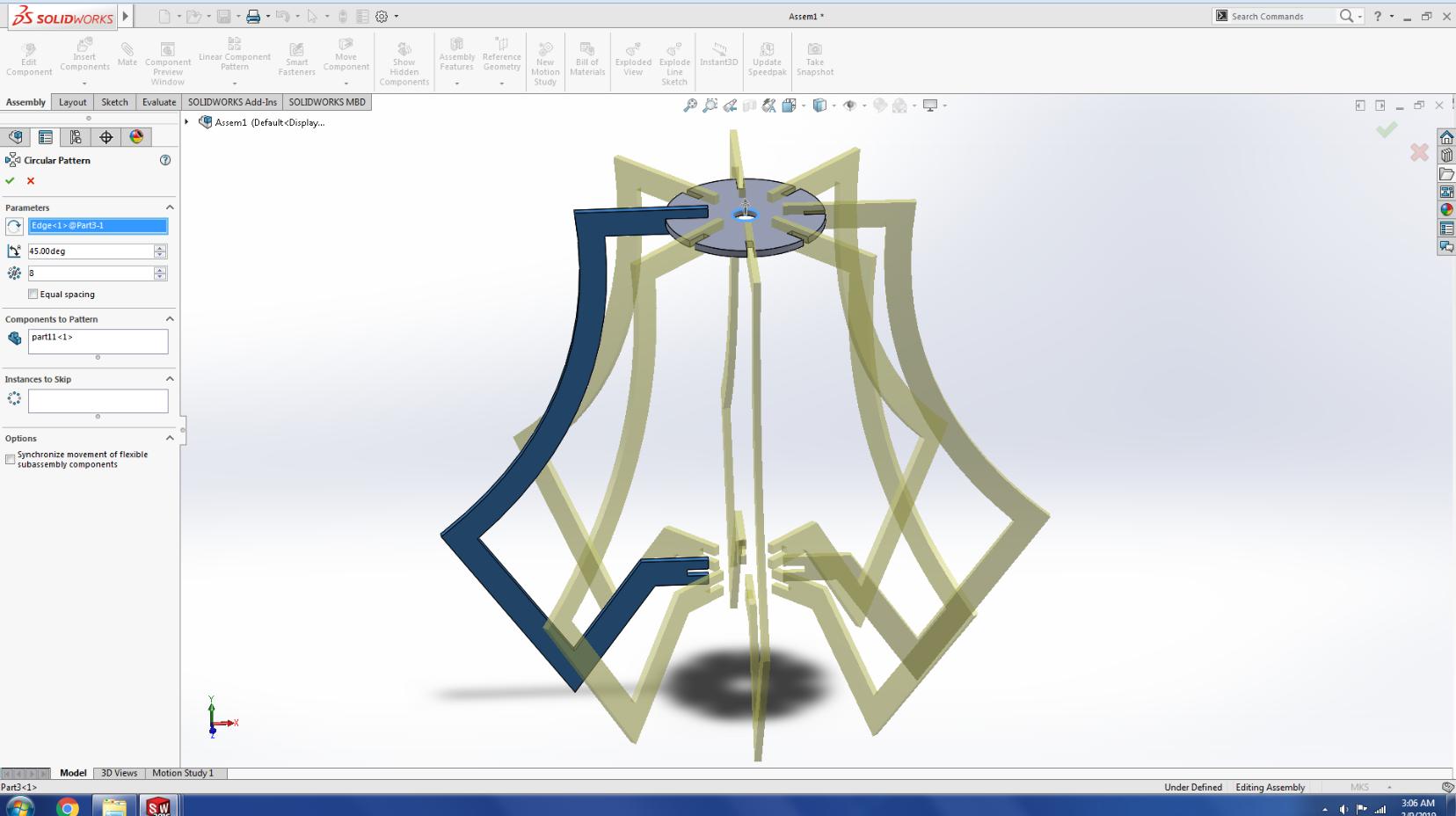
Task: Open the Linear Component Pattern dropdown arrow
Action: (x=235, y=84)
